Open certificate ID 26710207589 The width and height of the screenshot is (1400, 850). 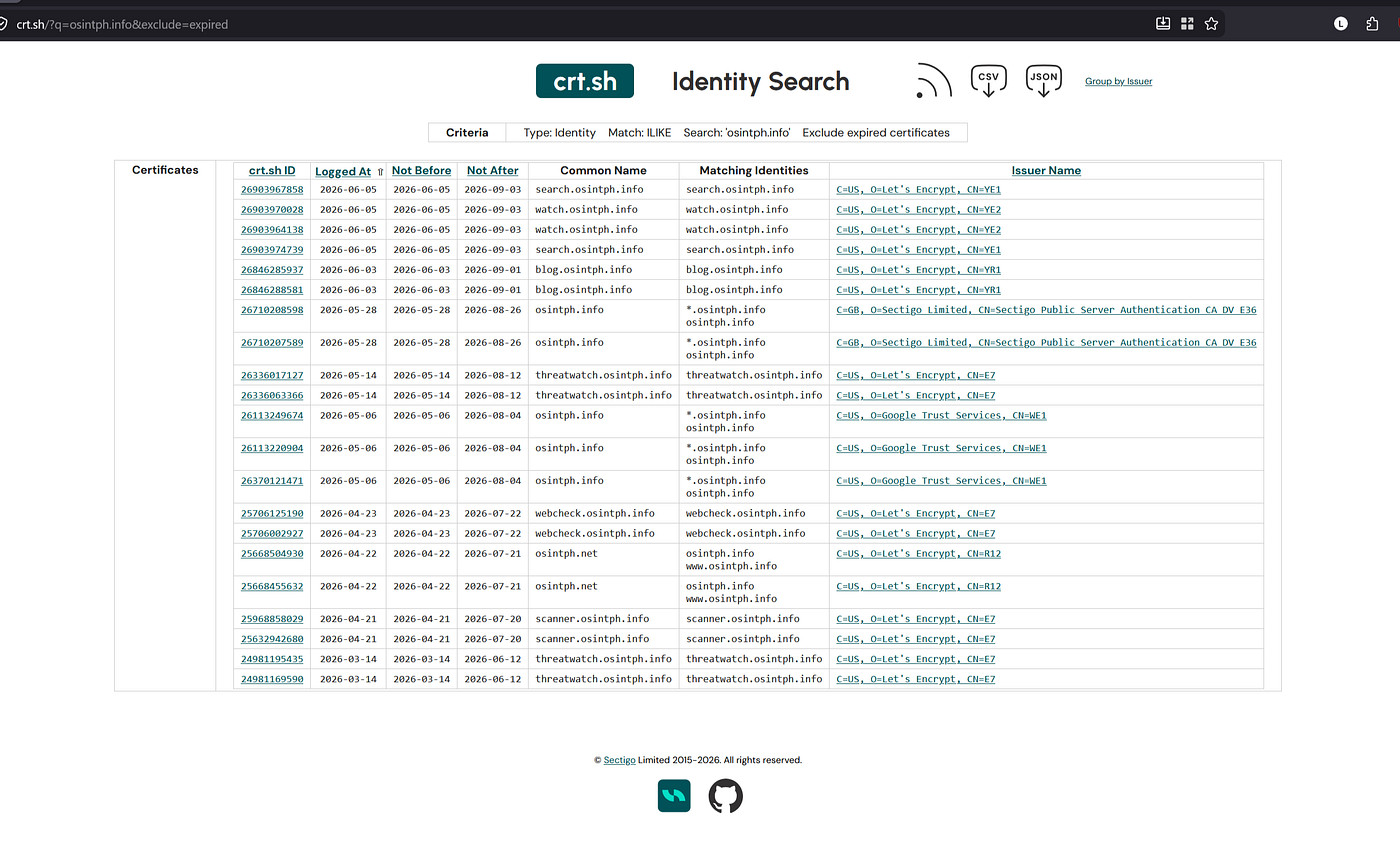[x=272, y=343]
